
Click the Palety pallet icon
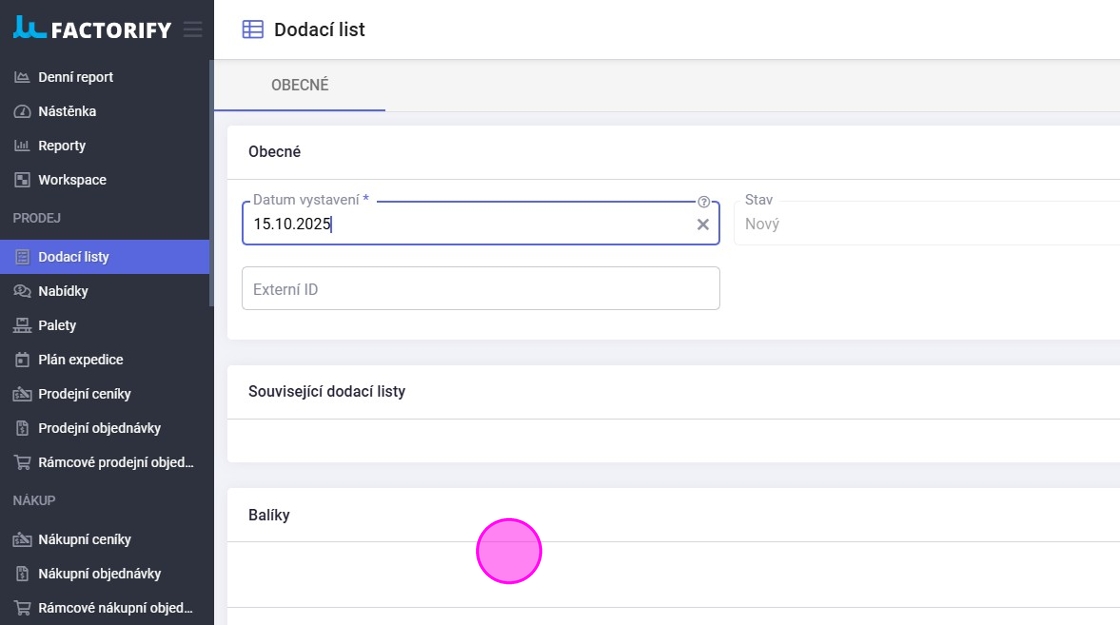tap(22, 325)
